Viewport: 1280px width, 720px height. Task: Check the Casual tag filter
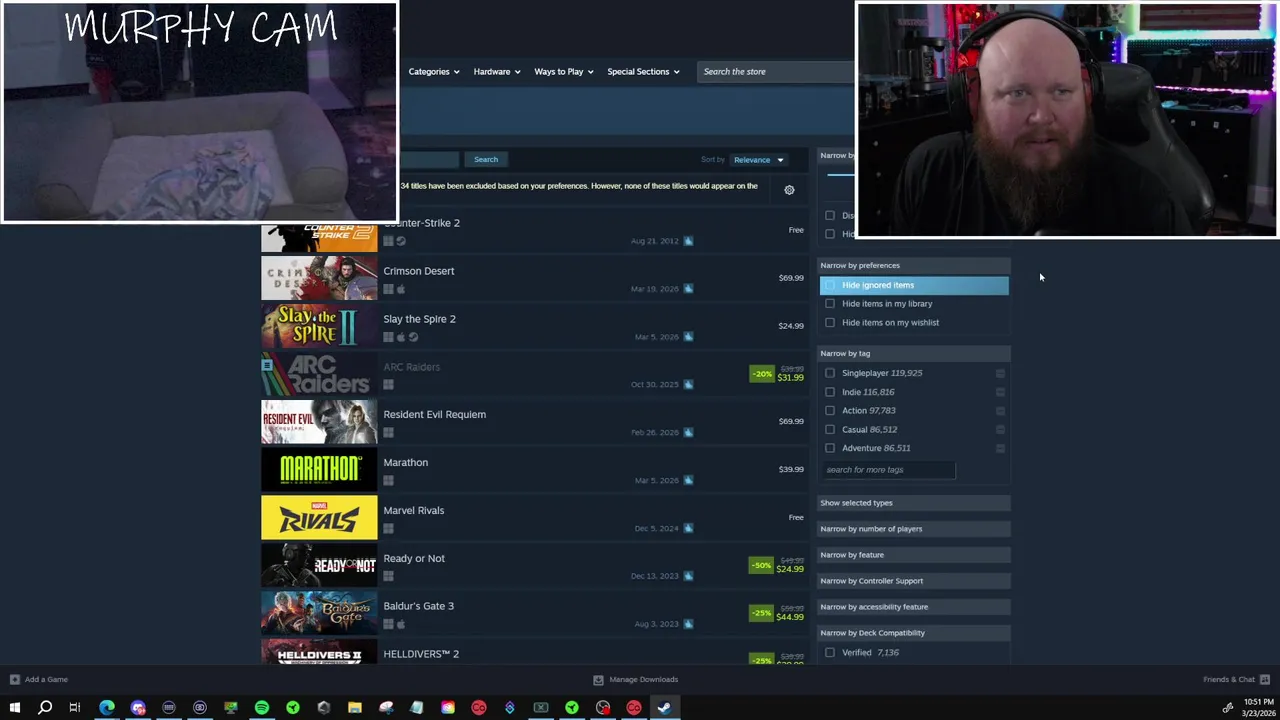830,429
